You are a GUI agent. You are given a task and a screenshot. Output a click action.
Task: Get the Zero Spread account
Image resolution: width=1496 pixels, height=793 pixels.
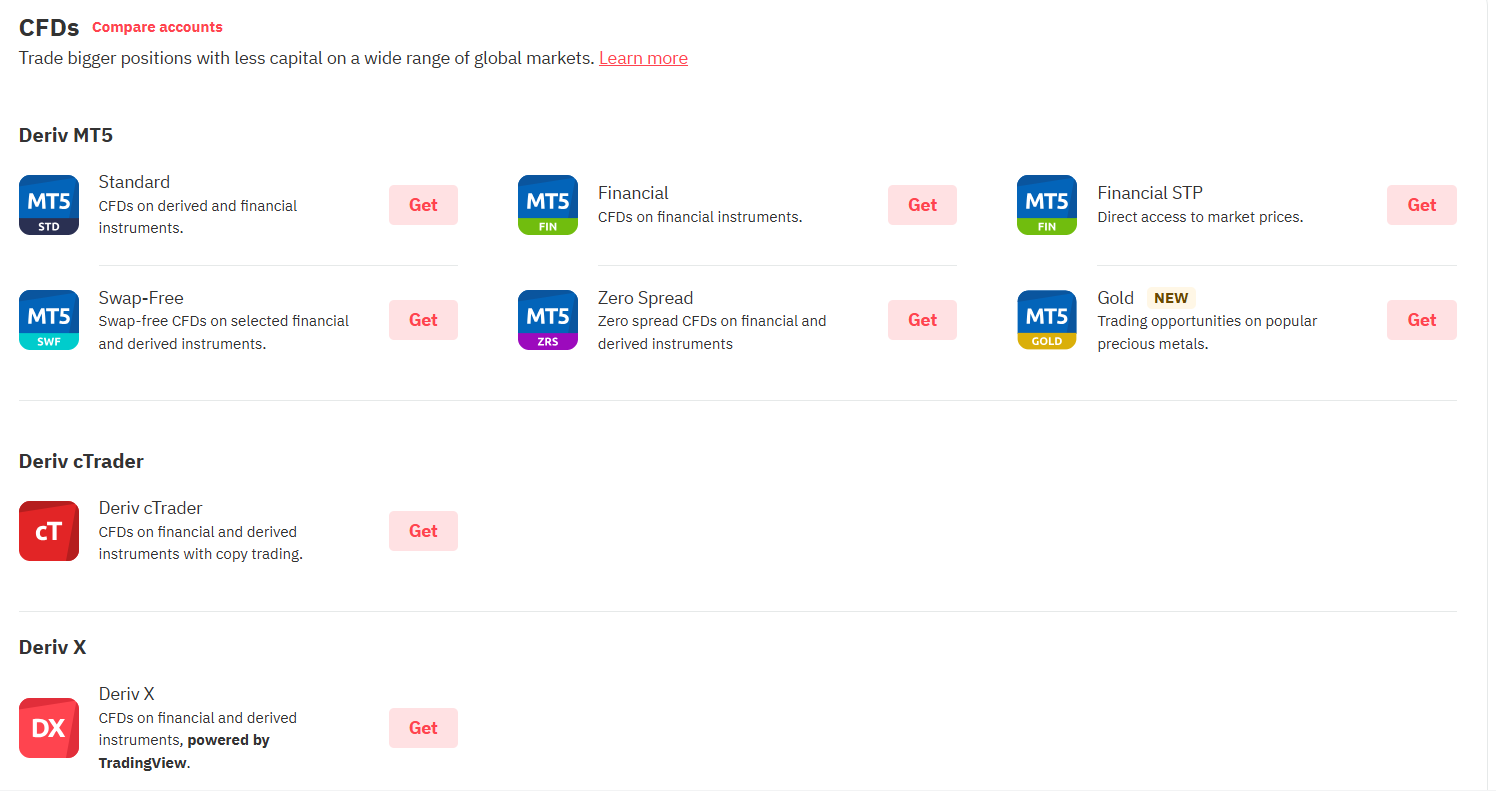pos(922,320)
